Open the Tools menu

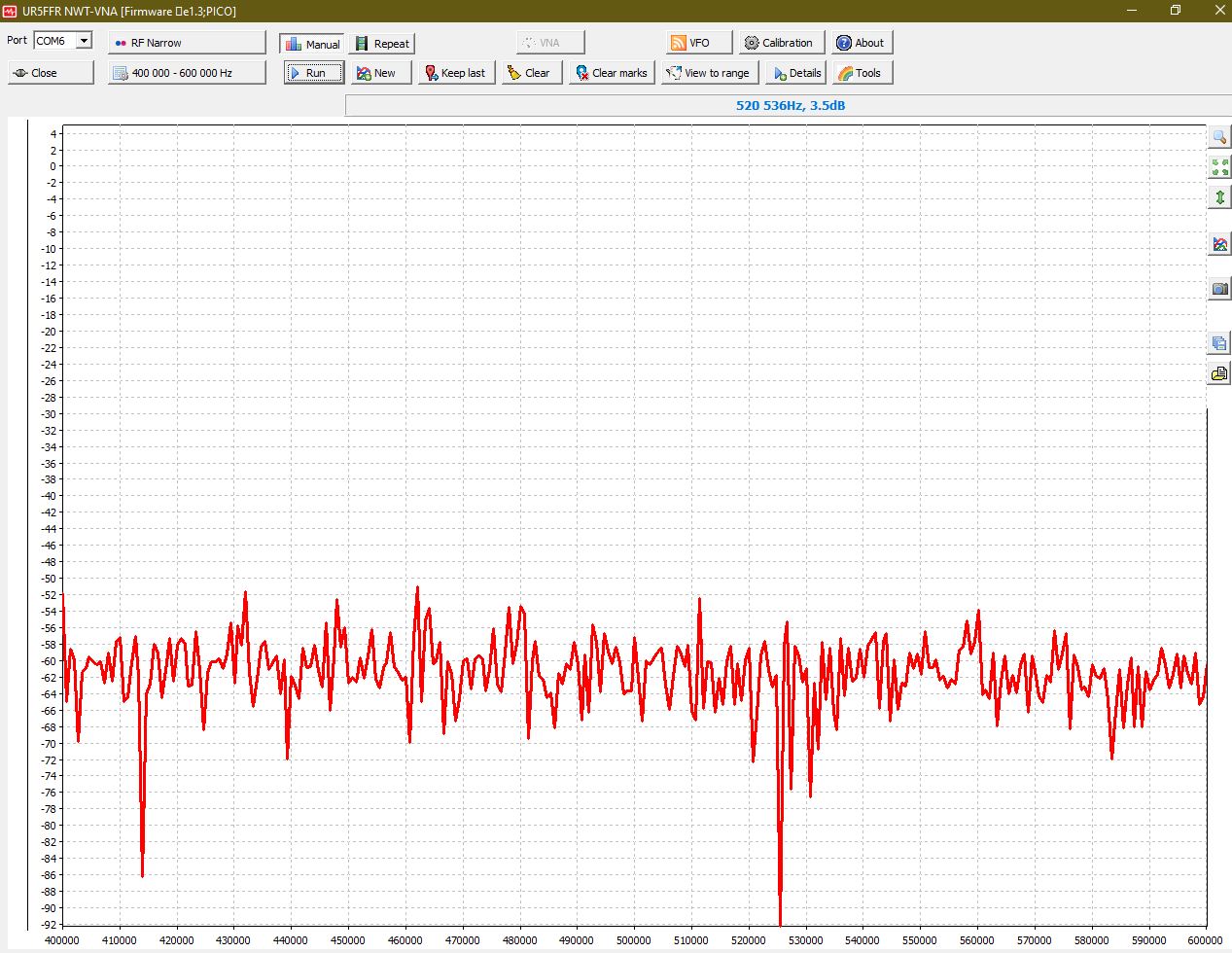tap(862, 73)
